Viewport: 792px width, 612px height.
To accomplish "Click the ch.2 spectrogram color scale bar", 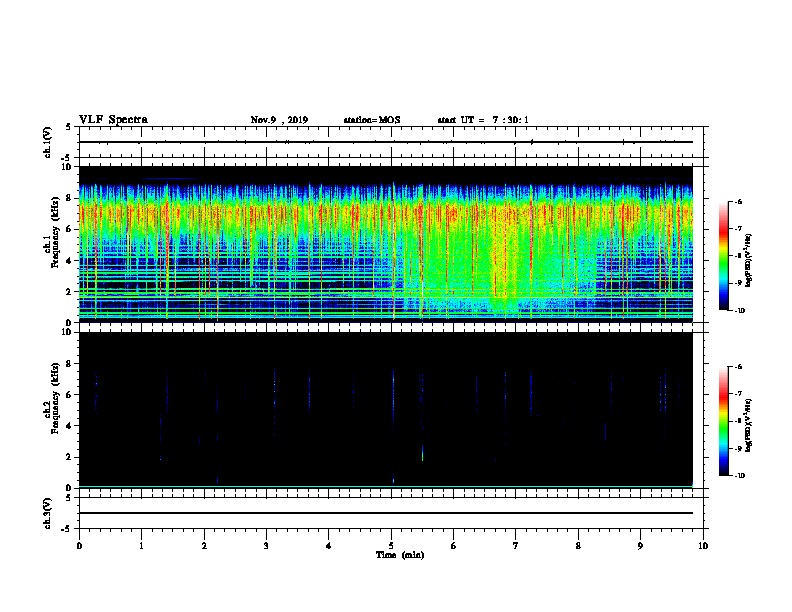I will (723, 421).
